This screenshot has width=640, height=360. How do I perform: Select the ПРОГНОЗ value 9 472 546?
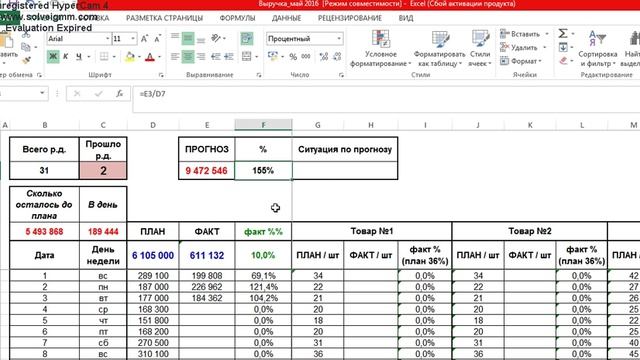(x=207, y=171)
